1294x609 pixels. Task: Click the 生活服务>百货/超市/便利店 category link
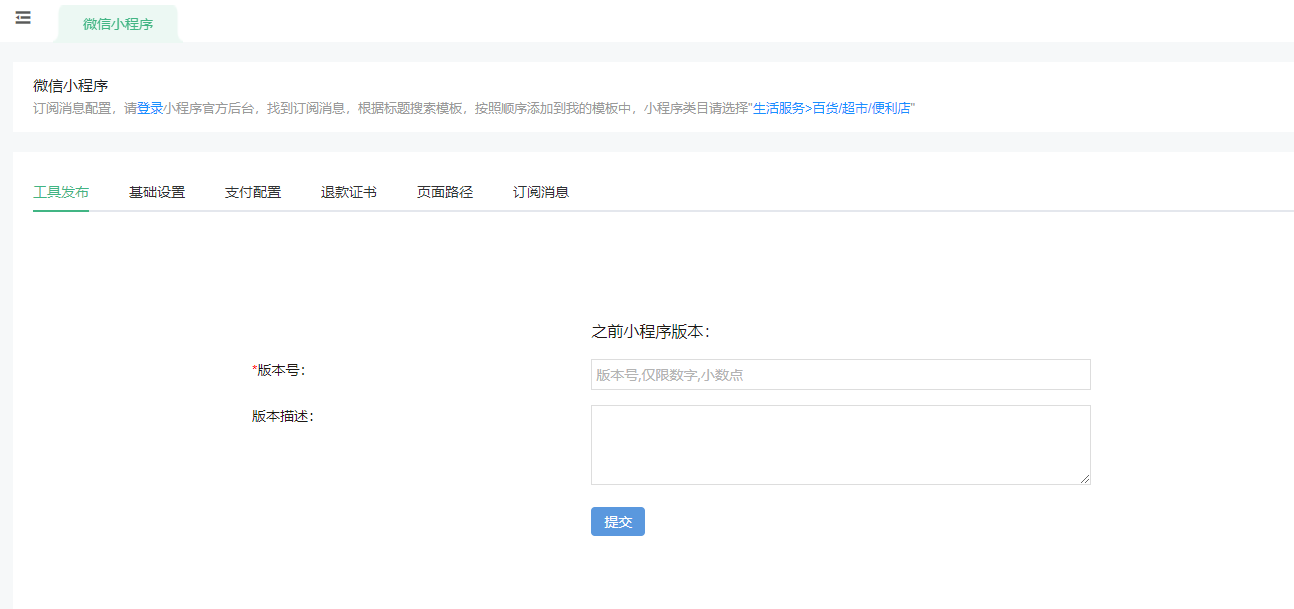coord(832,108)
